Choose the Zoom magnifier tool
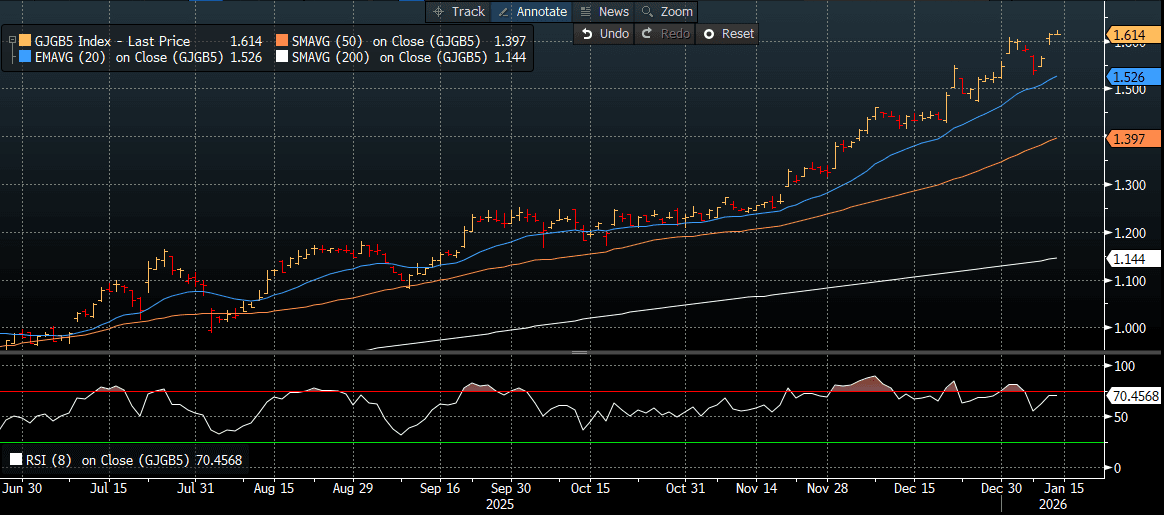 (666, 11)
